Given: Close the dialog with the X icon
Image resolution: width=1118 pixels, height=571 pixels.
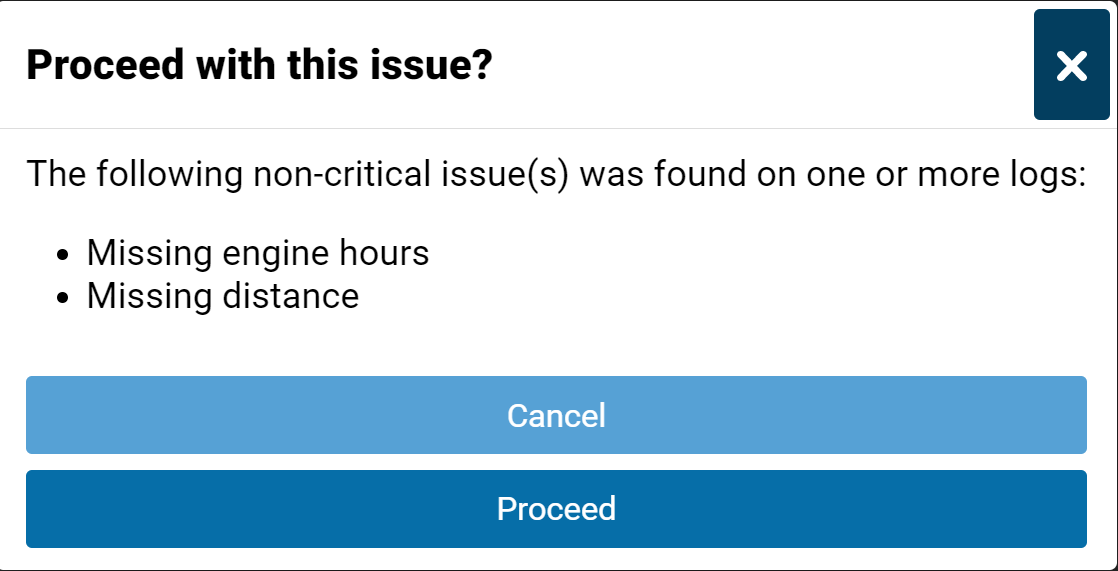Looking at the screenshot, I should pyautogui.click(x=1071, y=66).
